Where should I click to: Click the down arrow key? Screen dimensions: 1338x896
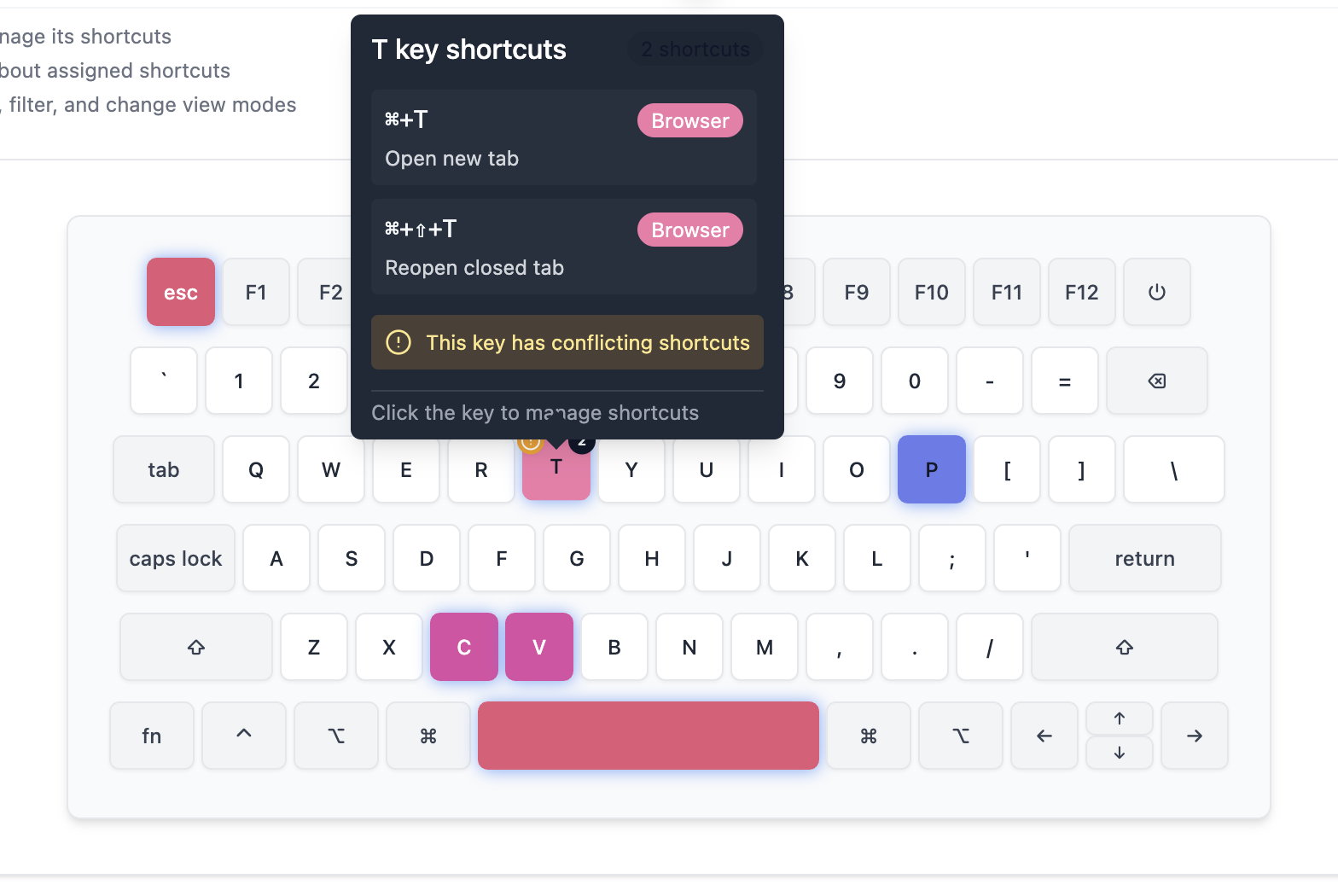1119,753
